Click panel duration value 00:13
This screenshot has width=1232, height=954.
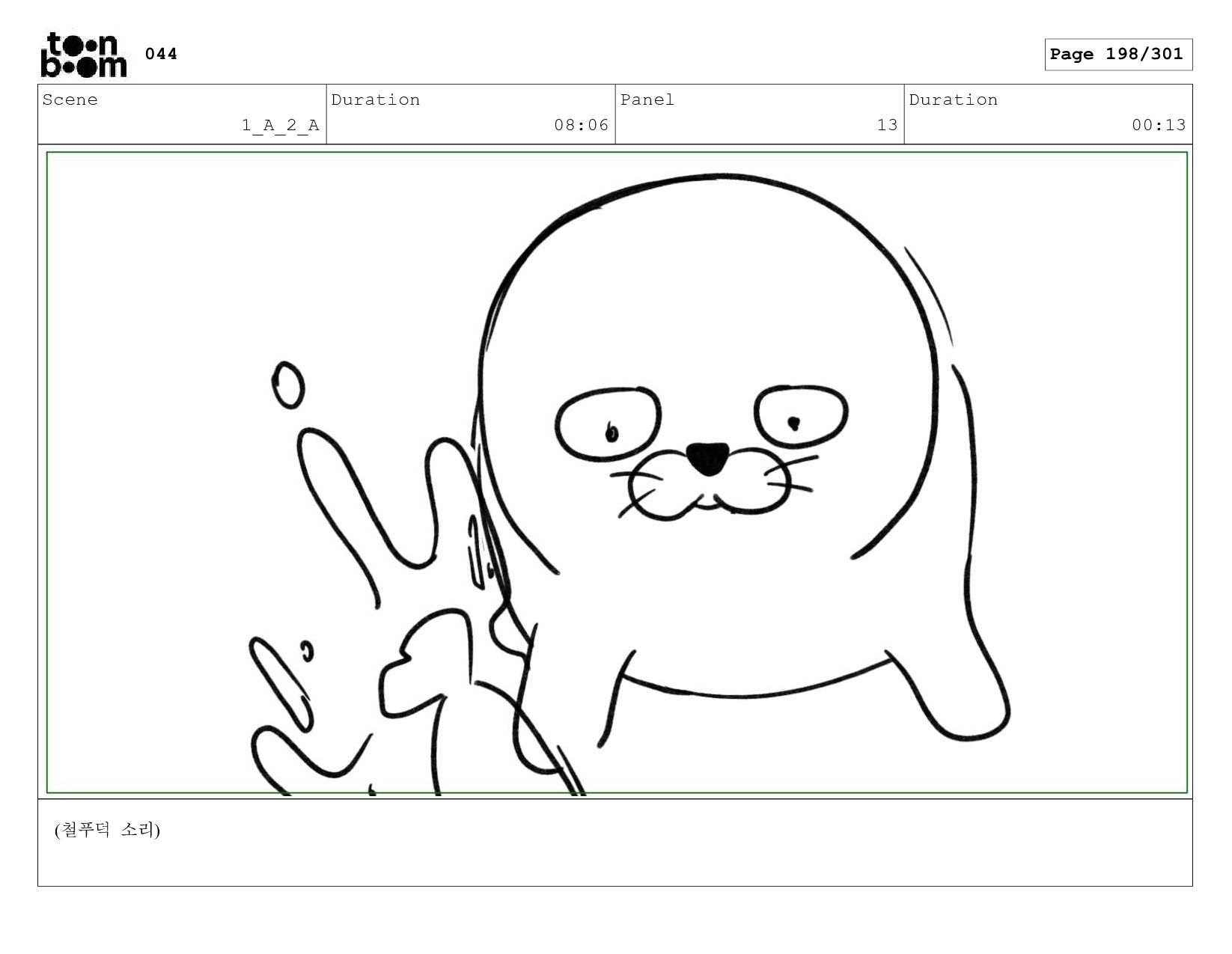[x=1159, y=125]
